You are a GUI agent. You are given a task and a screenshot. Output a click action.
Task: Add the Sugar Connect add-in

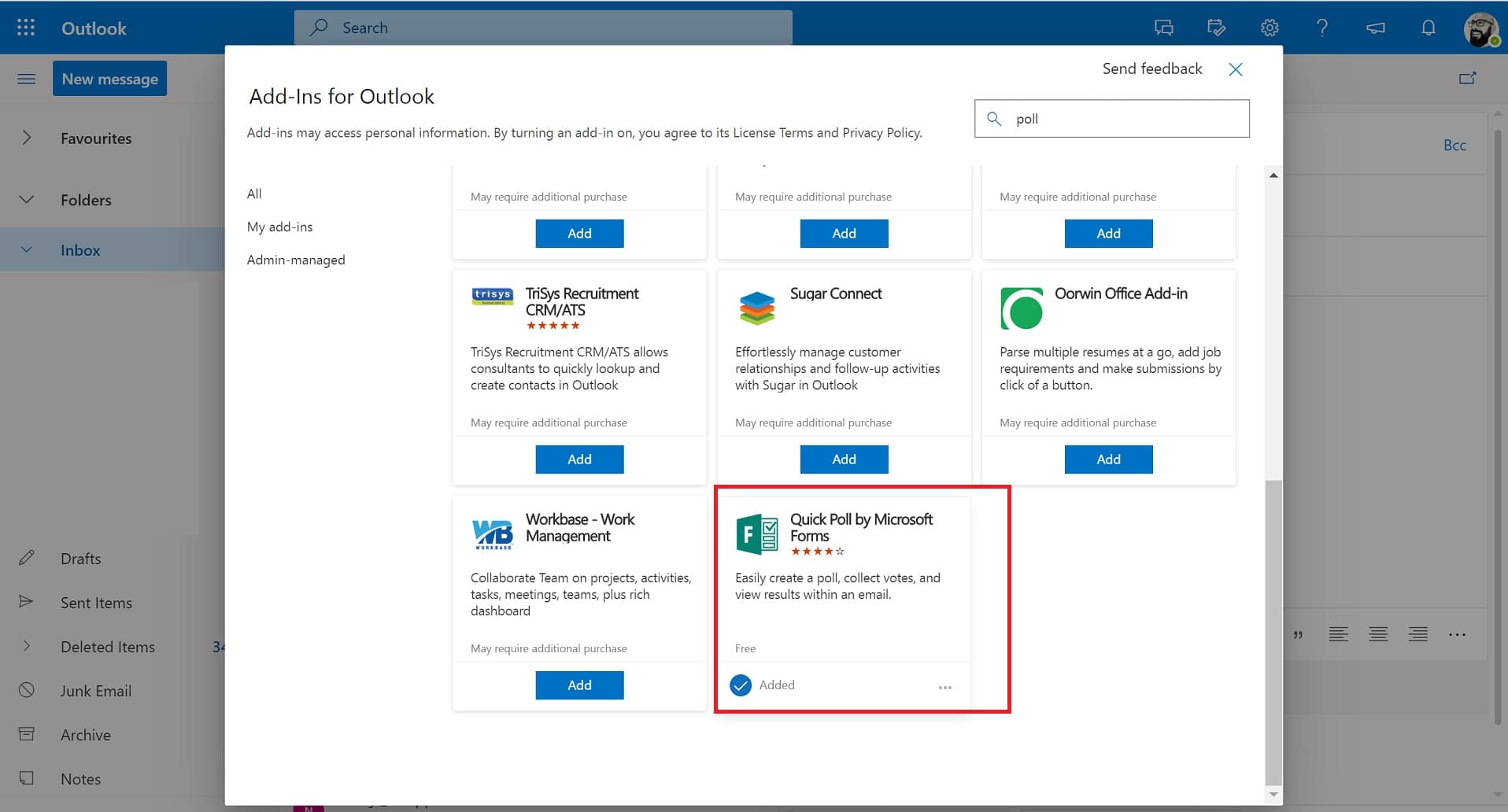pos(844,459)
